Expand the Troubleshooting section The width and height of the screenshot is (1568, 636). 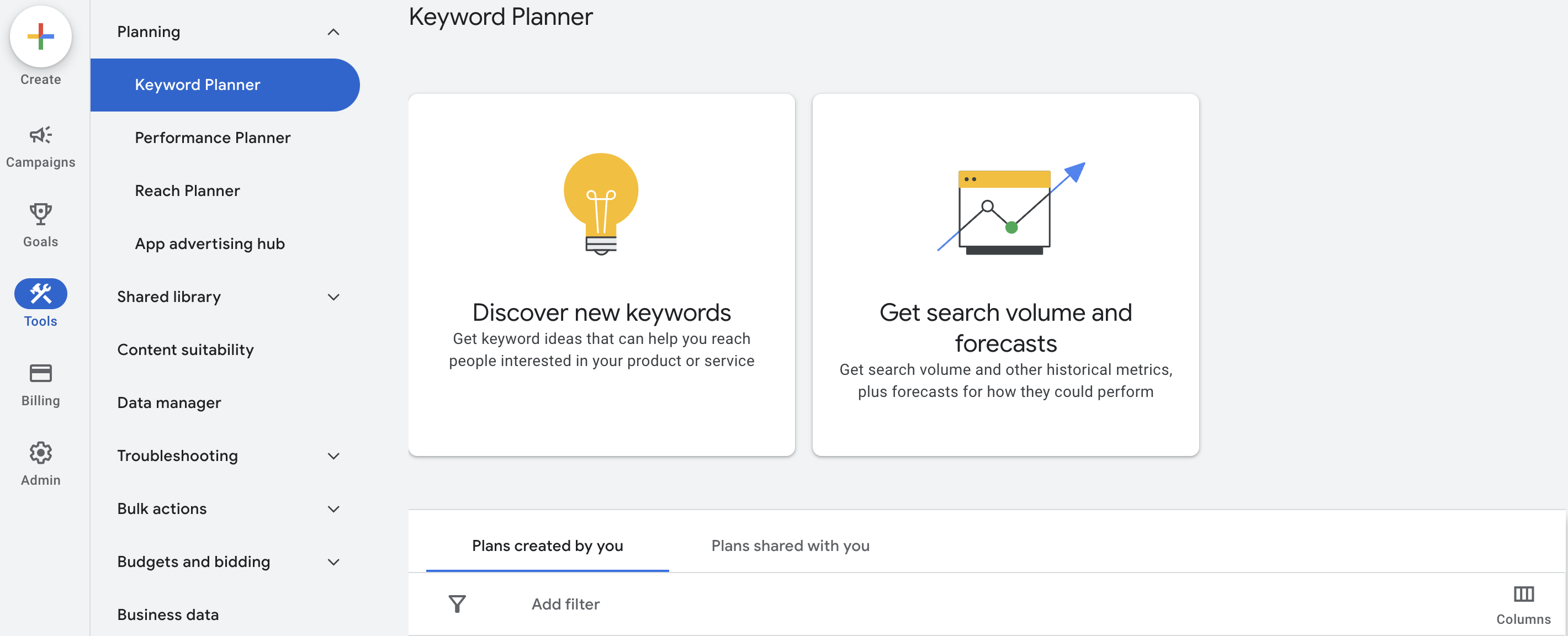[333, 456]
